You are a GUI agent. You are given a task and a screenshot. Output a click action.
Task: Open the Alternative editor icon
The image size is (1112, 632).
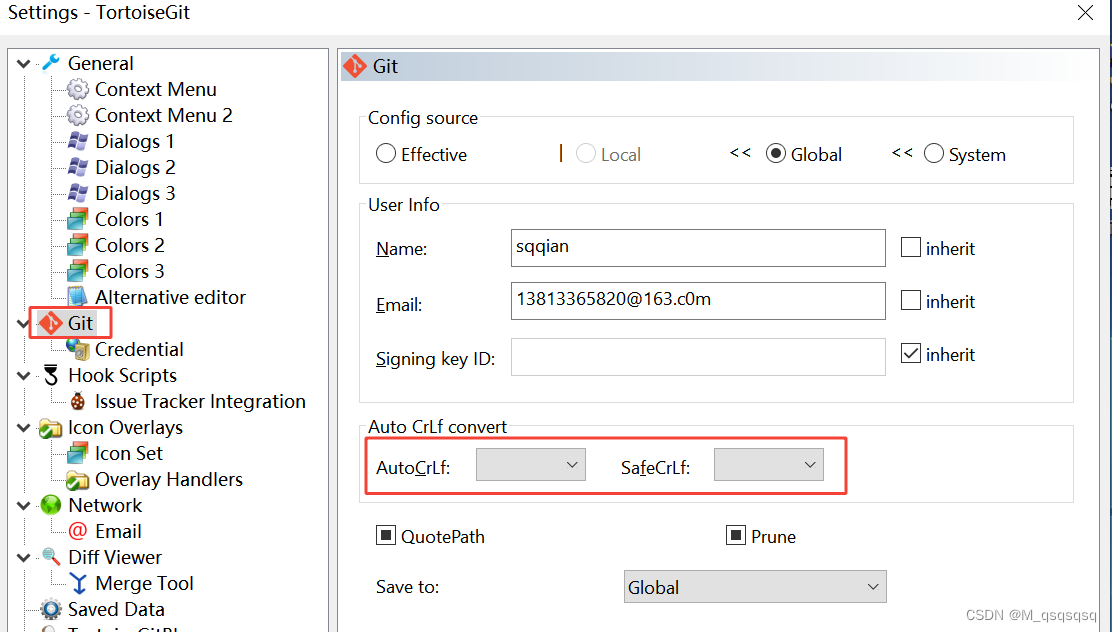click(78, 296)
